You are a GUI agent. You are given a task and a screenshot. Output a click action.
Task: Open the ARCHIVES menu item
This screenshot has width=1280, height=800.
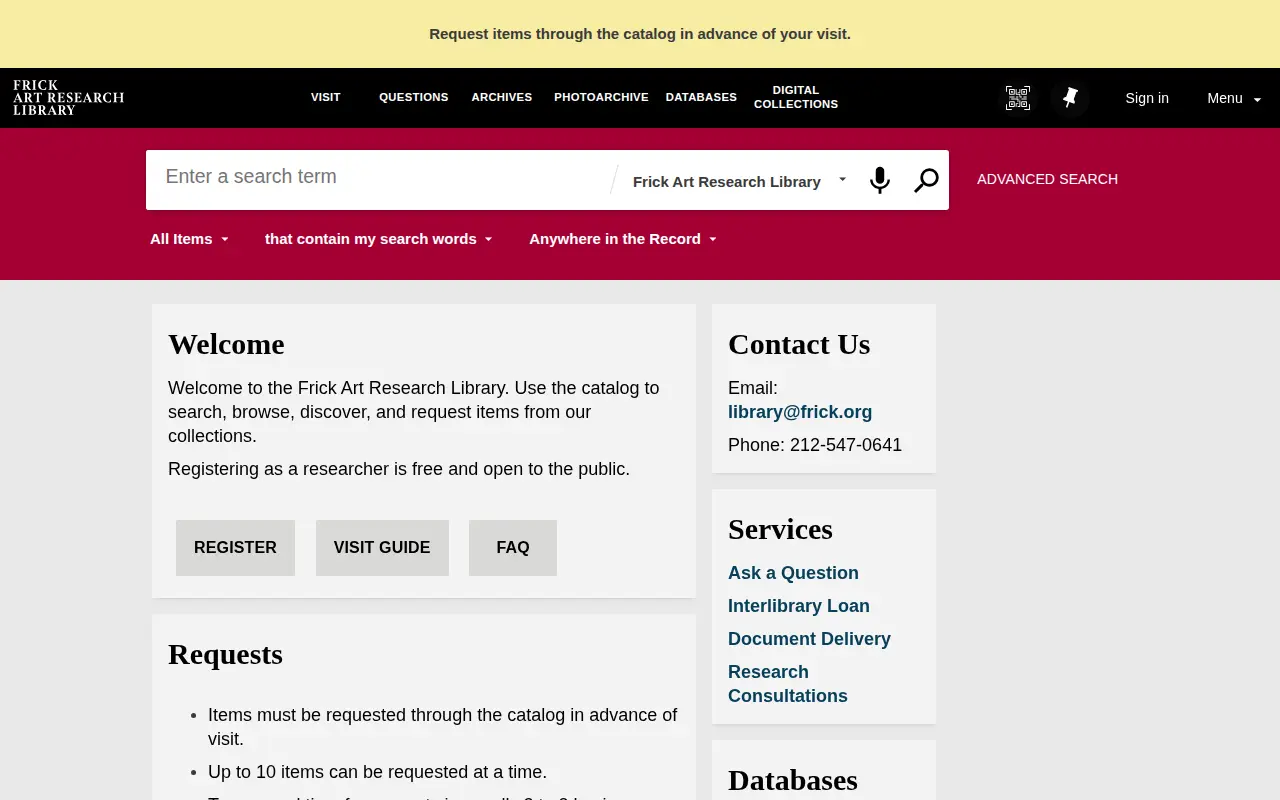click(502, 97)
